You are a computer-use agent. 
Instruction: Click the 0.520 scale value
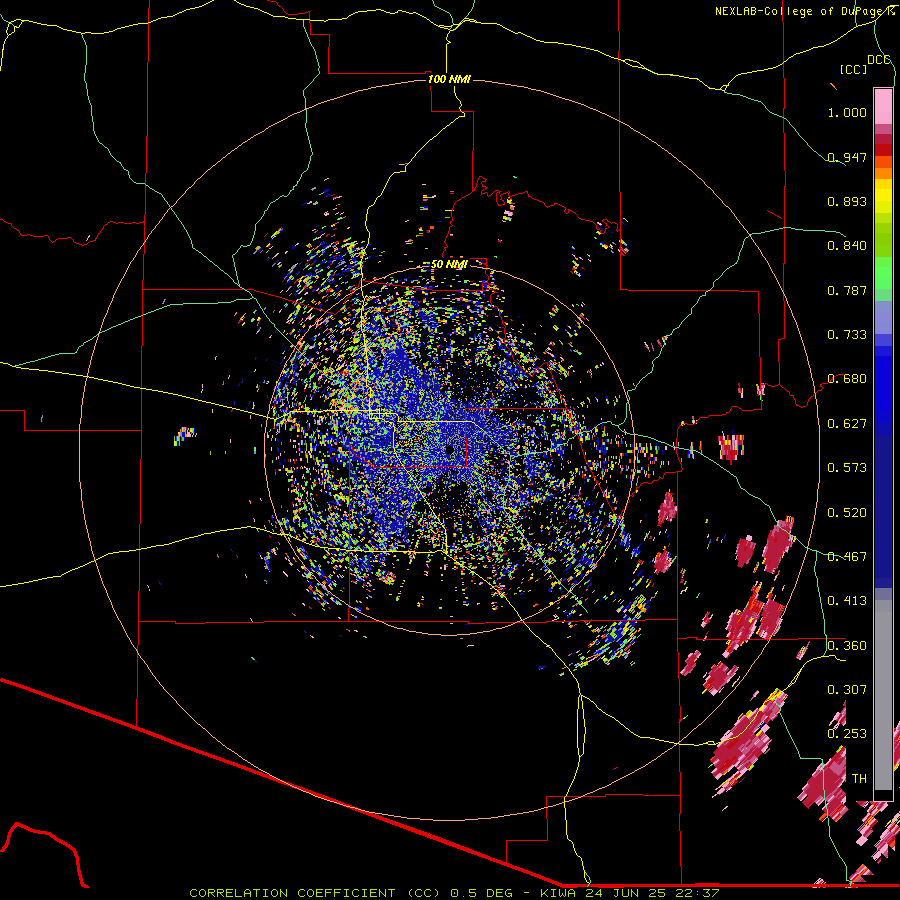coord(847,513)
